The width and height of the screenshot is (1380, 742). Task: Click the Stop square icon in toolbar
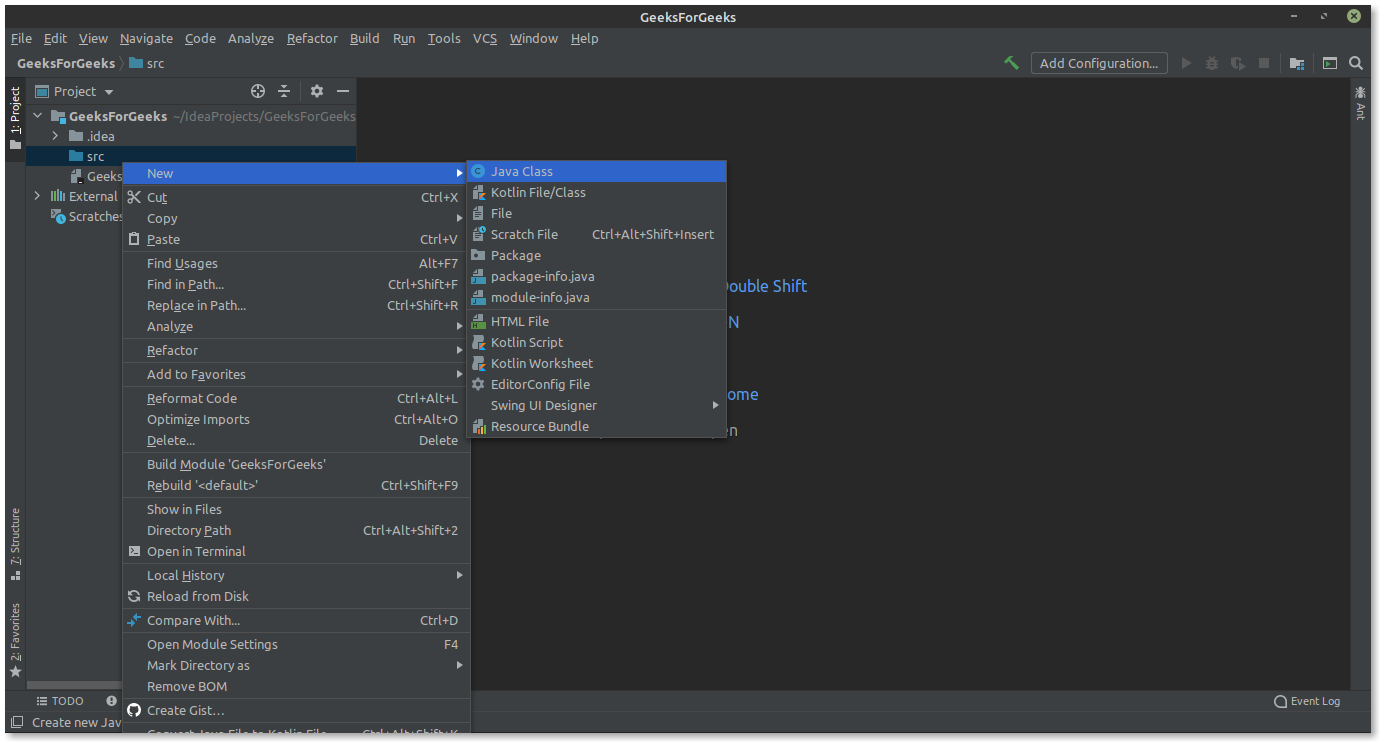click(x=1264, y=63)
